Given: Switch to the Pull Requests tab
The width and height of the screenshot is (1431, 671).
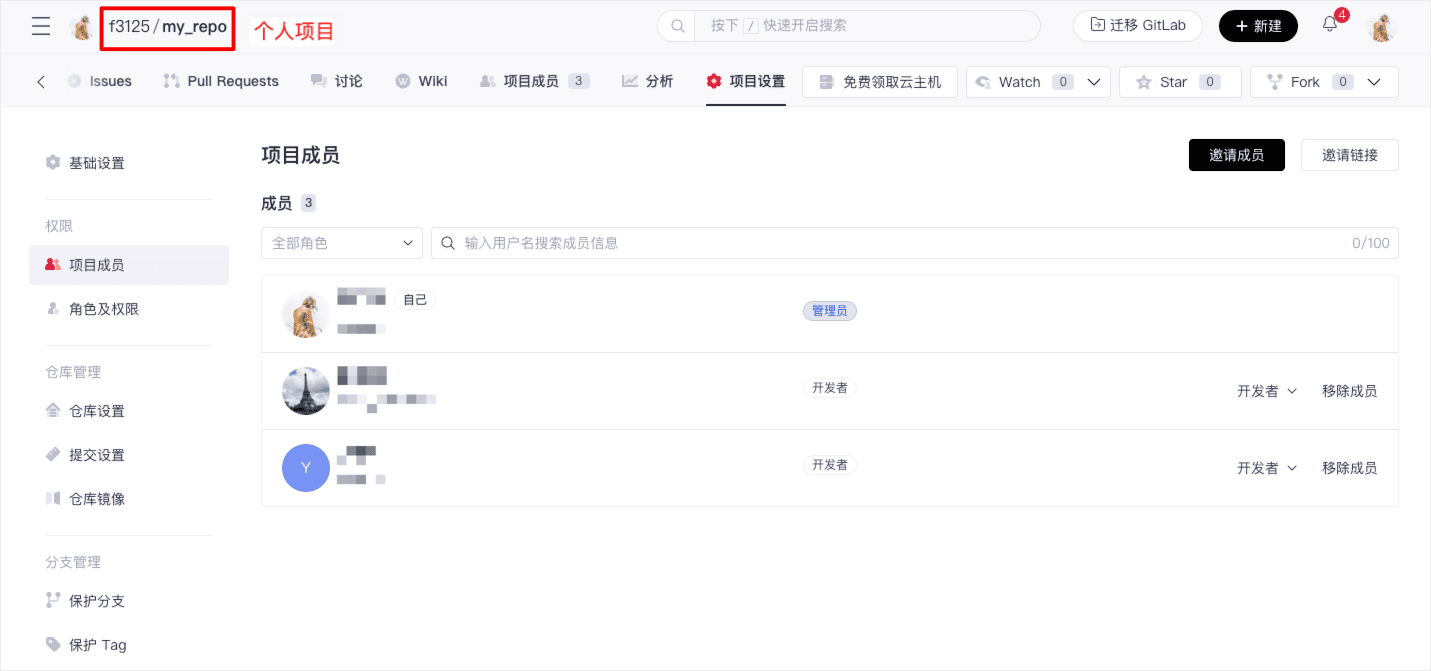Looking at the screenshot, I should [221, 81].
